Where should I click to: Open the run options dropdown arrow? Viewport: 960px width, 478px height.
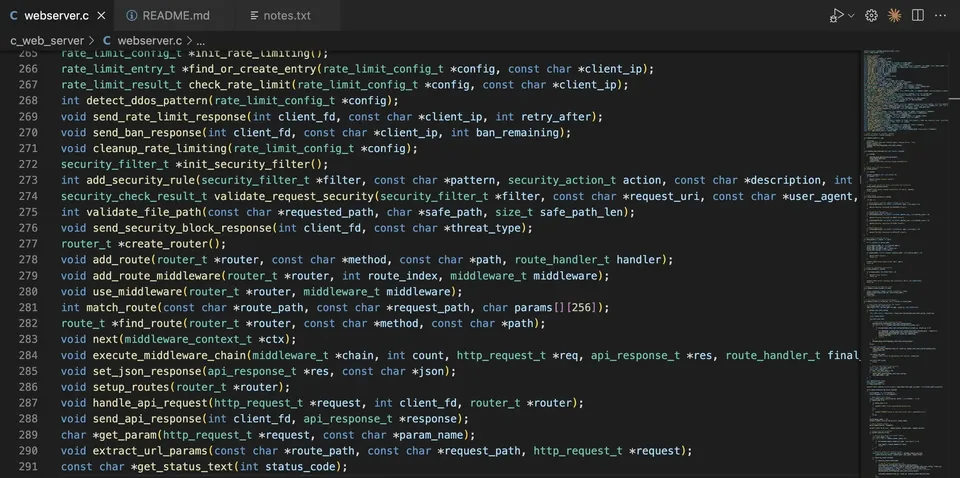(x=851, y=16)
